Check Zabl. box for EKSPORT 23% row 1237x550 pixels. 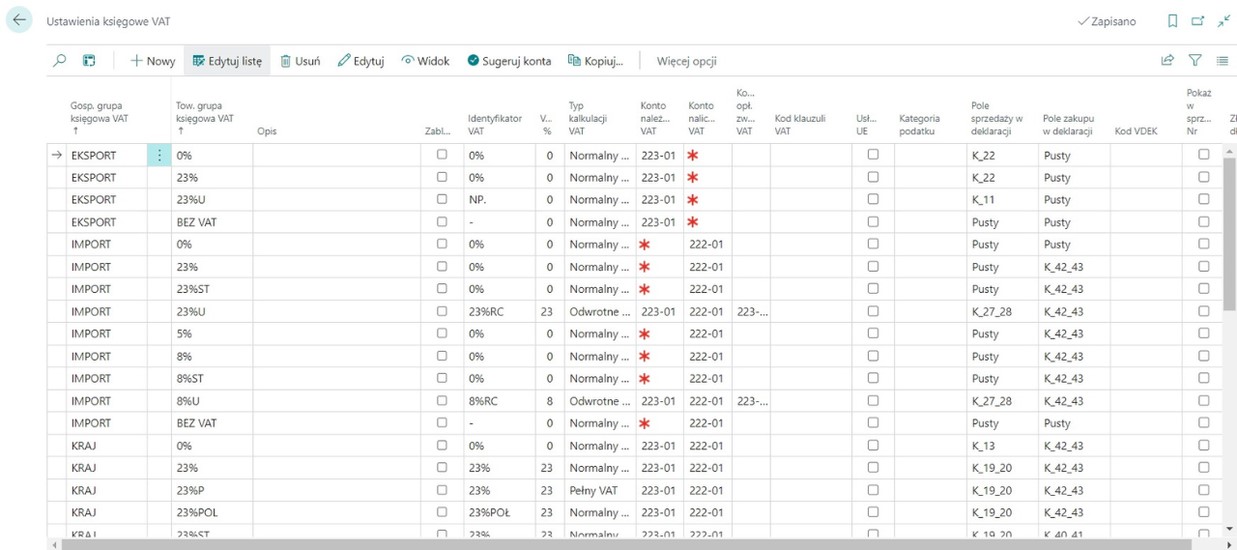[x=442, y=177]
